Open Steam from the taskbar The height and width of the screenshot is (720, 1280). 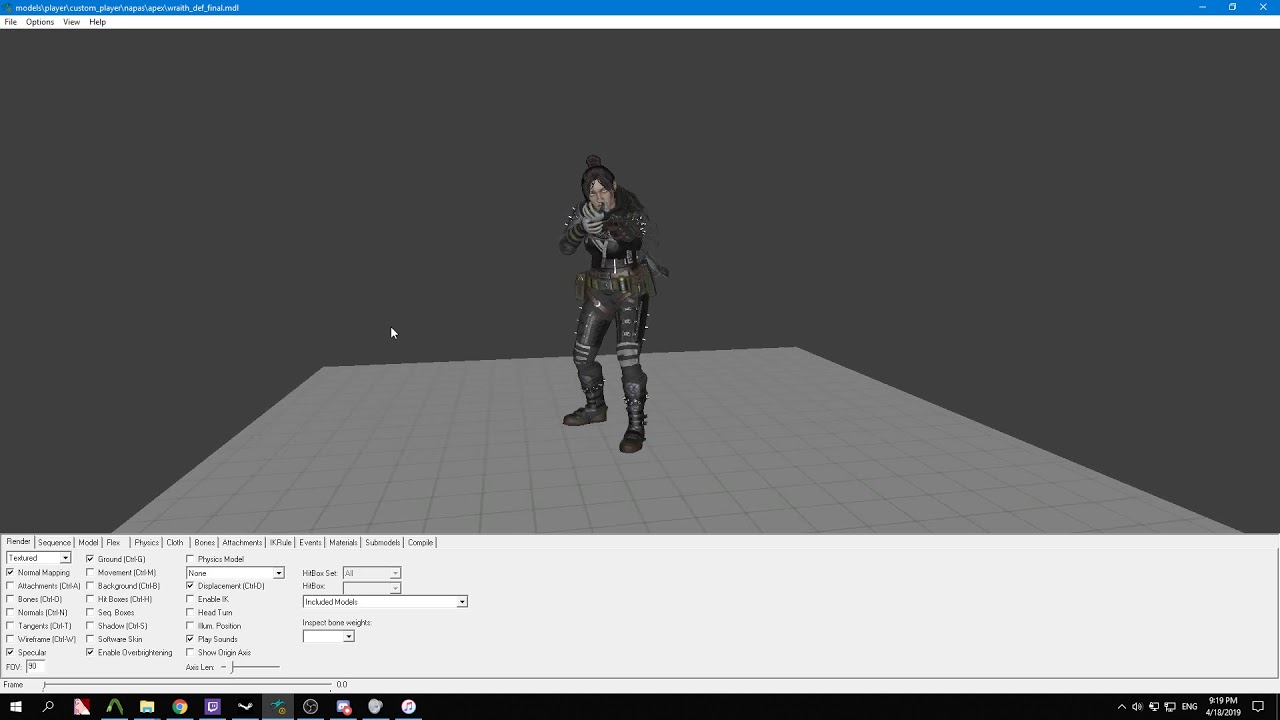pos(245,707)
